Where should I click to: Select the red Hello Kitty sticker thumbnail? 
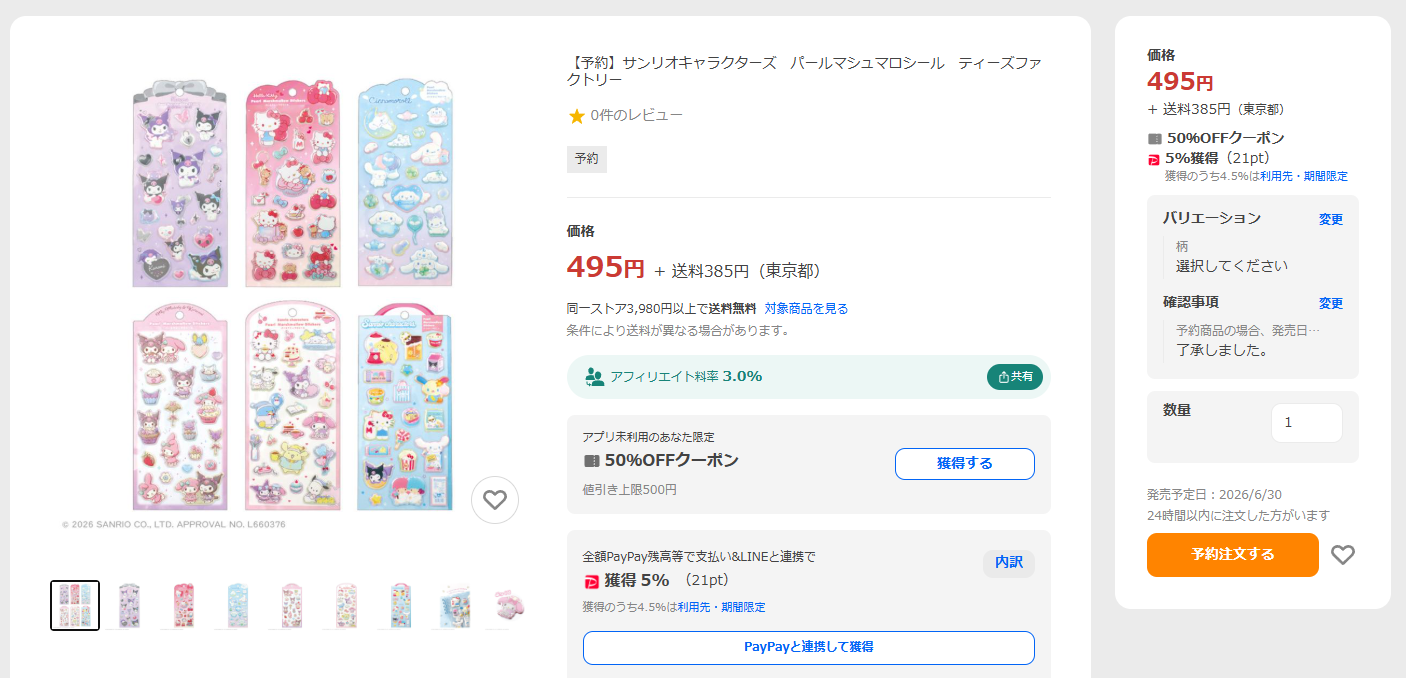tap(183, 605)
